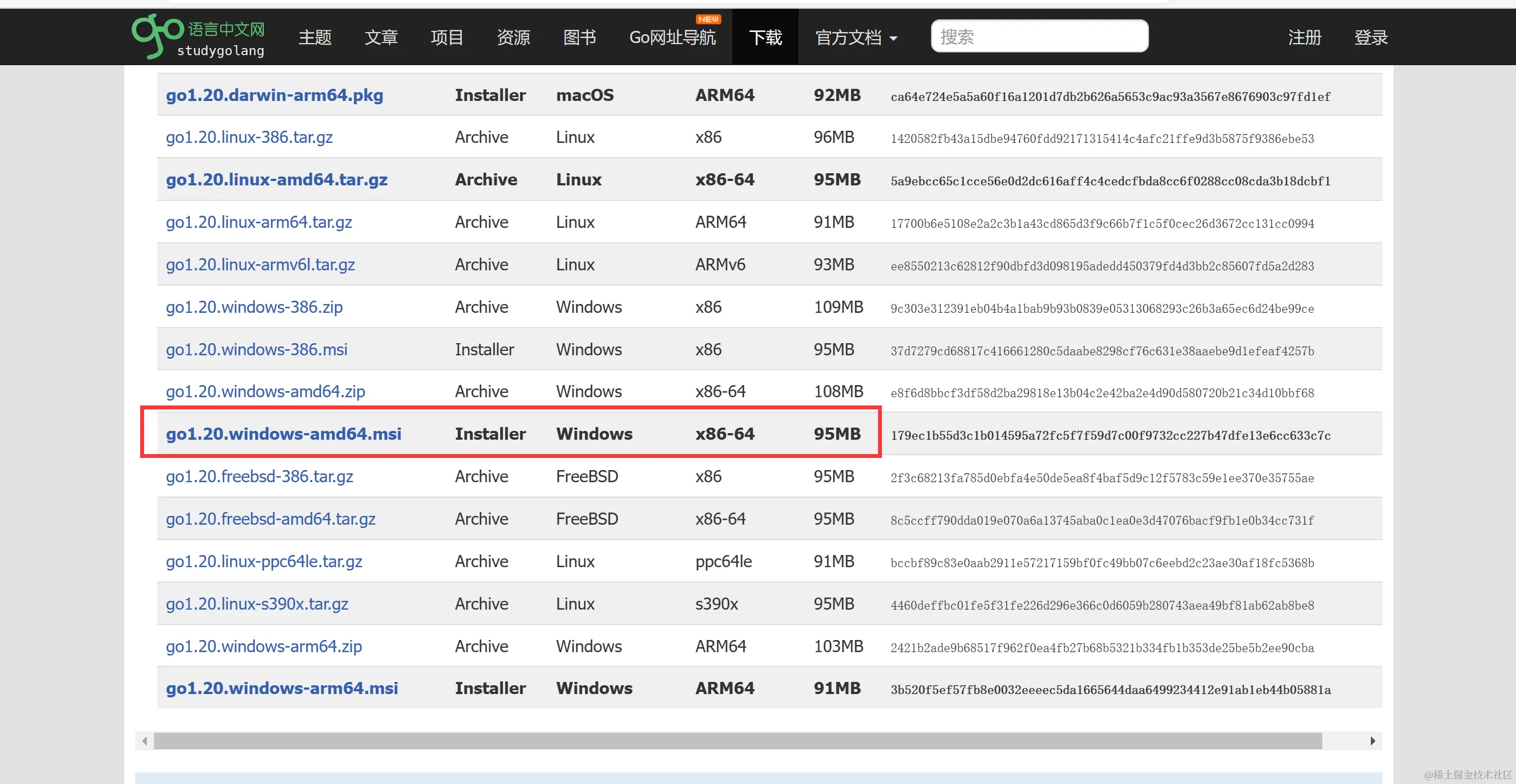Download go1.20.darwin-arm64.pkg installer
This screenshot has width=1516, height=784.
click(x=274, y=95)
